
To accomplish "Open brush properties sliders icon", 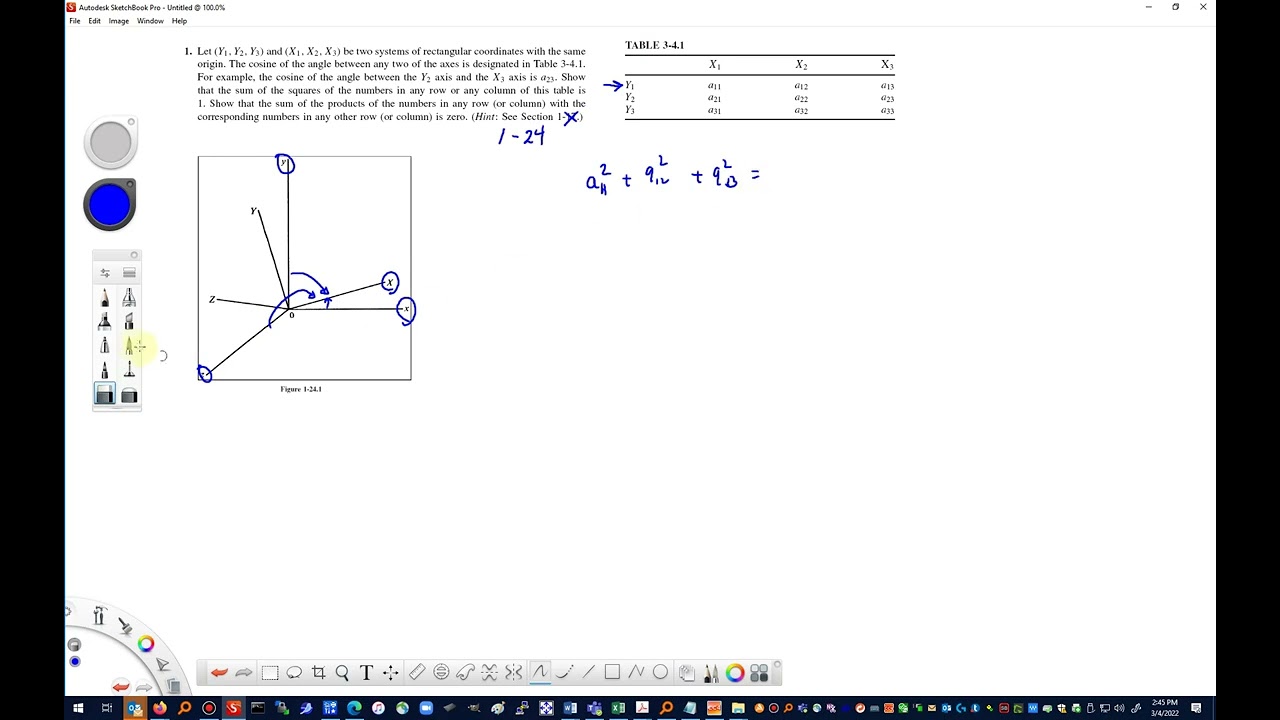I will click(x=105, y=272).
